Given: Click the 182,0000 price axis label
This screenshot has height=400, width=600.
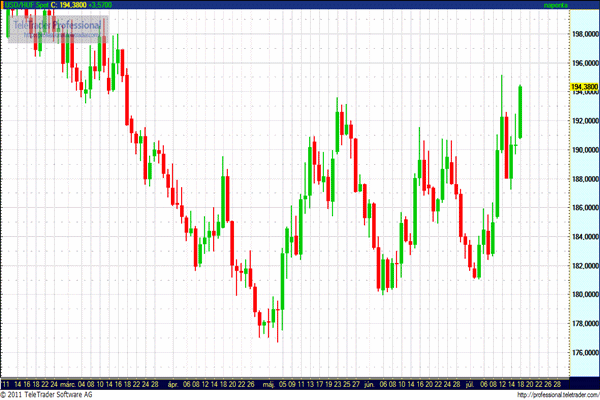Looking at the screenshot, I should pyautogui.click(x=585, y=266).
